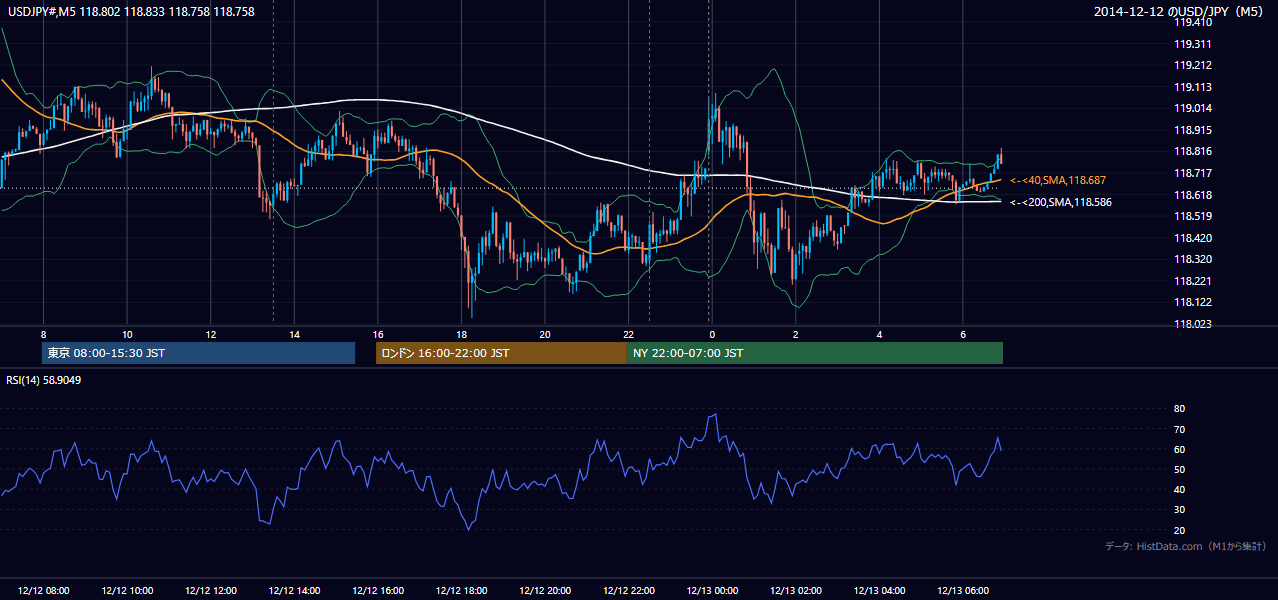Click the hour label 0 under the price chart

[712, 334]
